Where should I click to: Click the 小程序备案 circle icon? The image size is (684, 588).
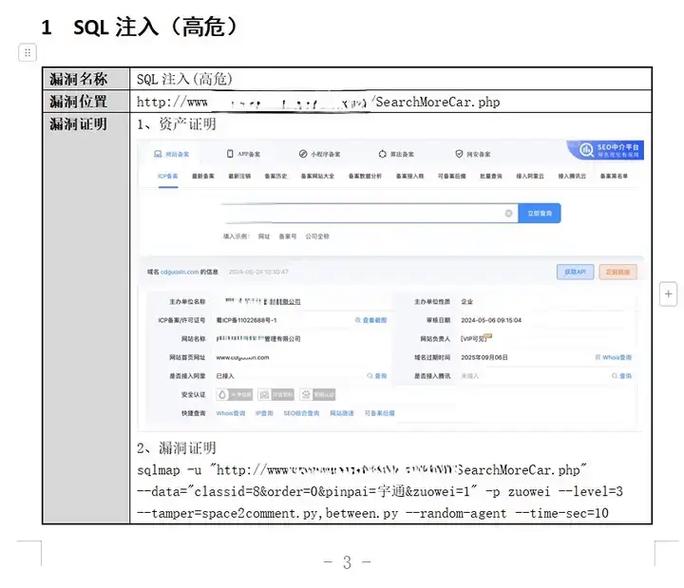point(303,154)
